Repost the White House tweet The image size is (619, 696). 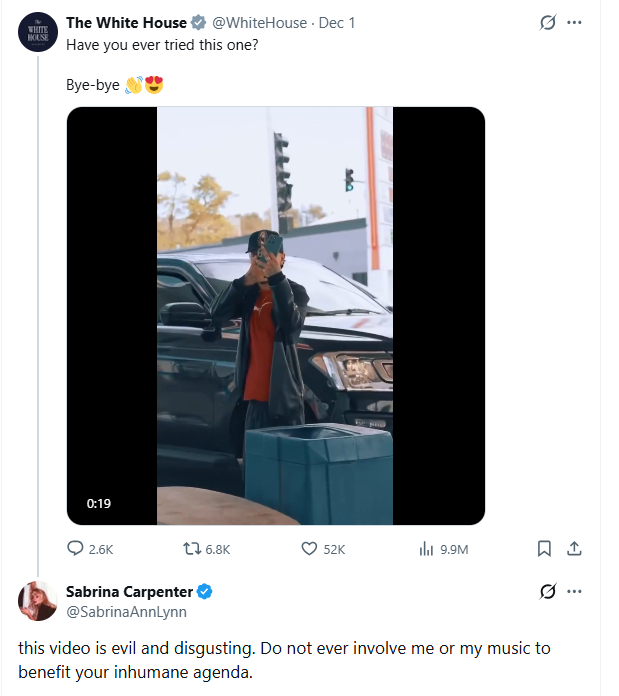point(194,548)
